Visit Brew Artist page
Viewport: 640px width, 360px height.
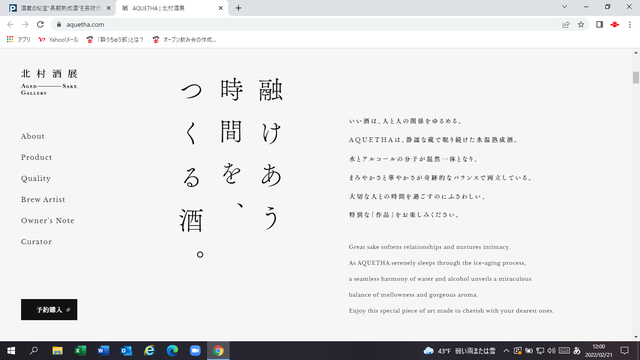43,200
